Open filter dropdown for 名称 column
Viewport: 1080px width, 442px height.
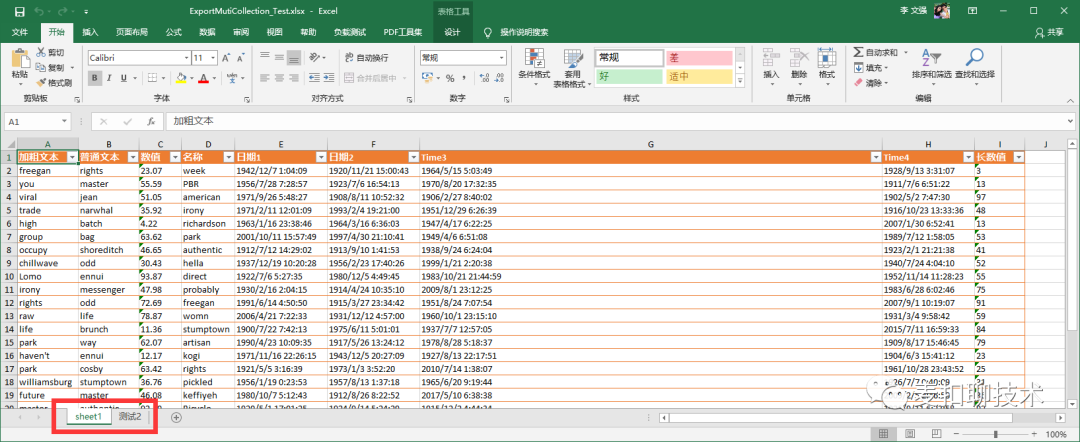(229, 157)
